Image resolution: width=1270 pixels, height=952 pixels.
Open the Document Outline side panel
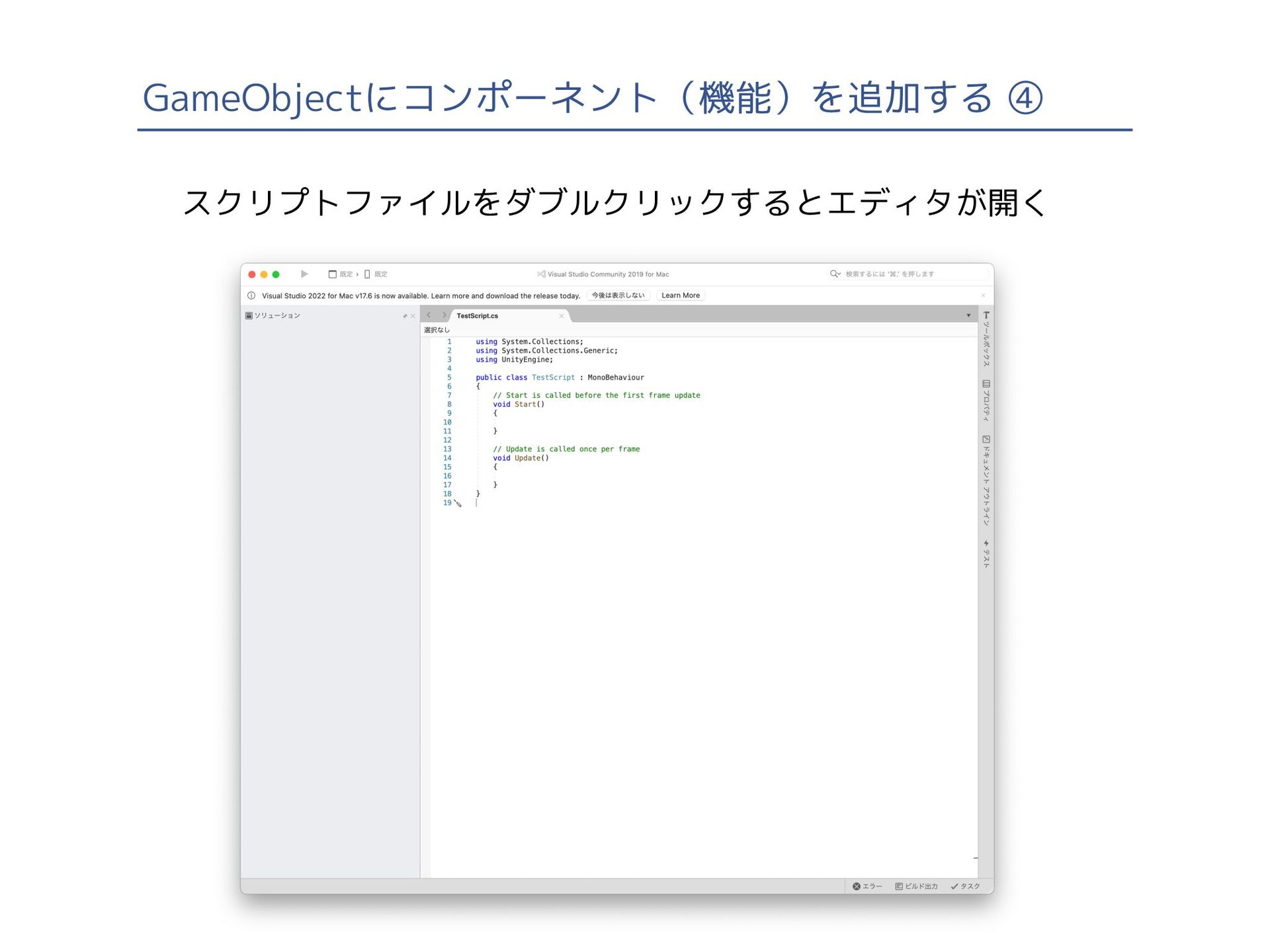986,480
